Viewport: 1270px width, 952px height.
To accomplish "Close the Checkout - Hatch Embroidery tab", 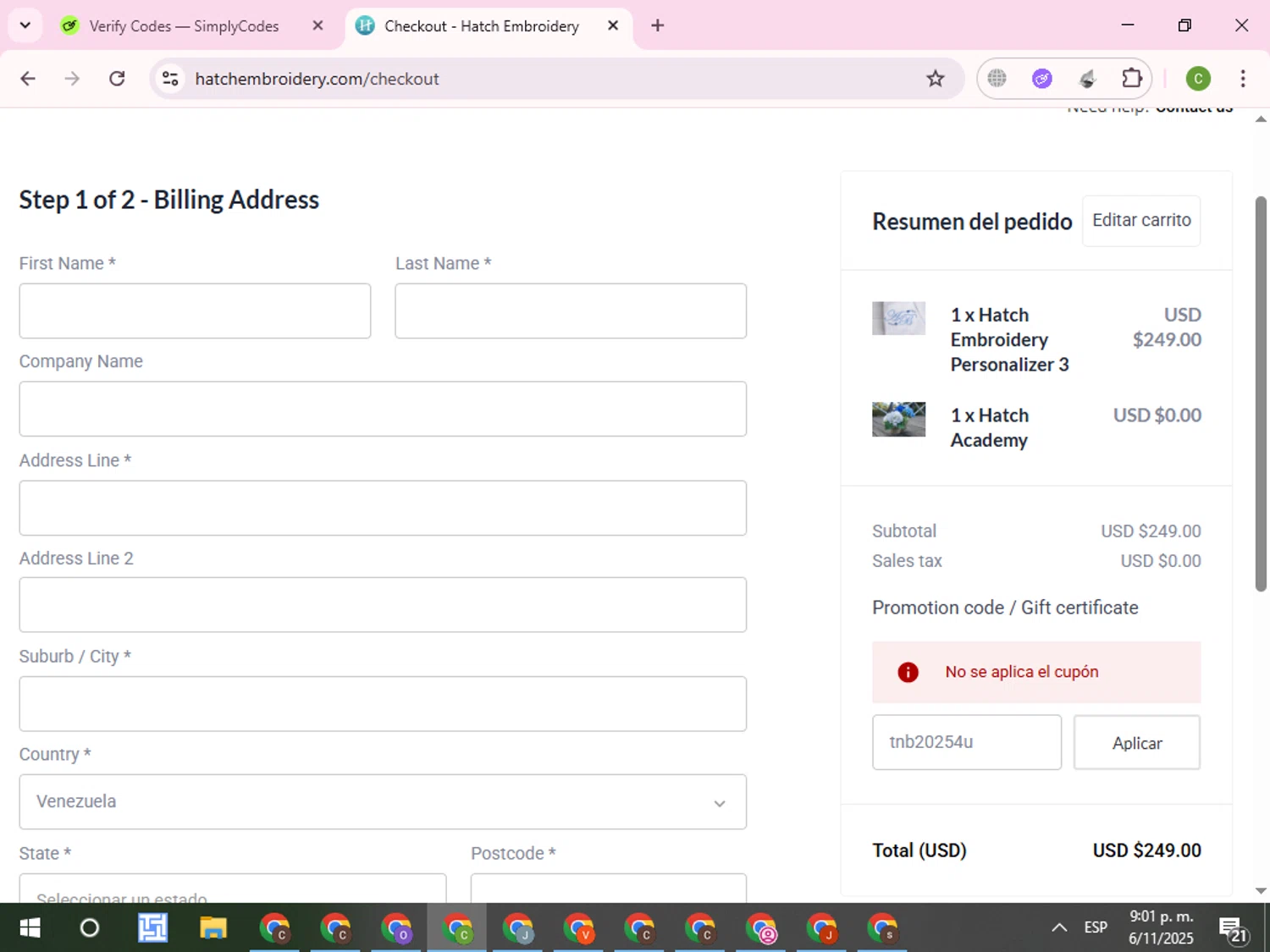I will tap(613, 25).
